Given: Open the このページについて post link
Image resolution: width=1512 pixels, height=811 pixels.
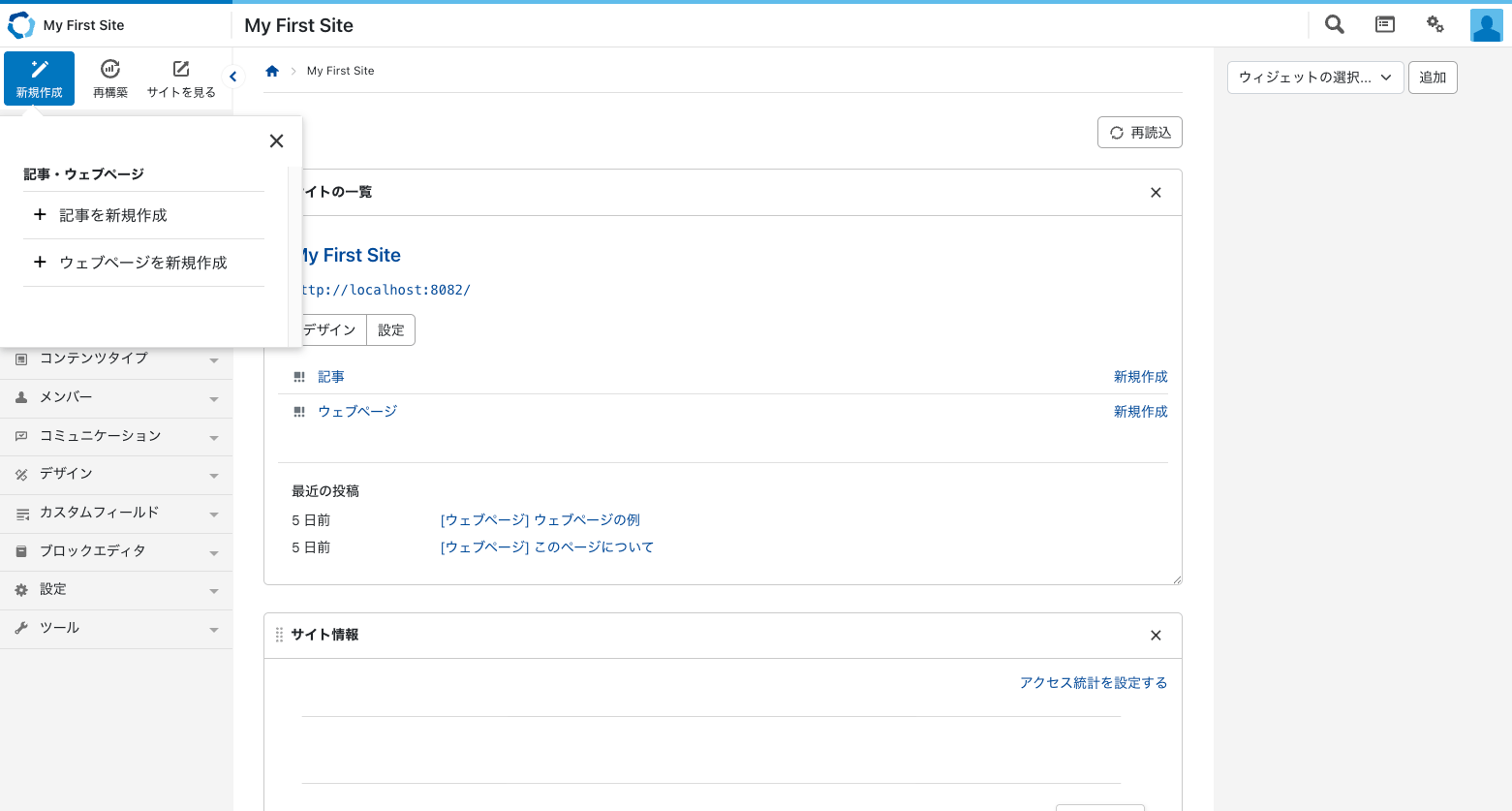Looking at the screenshot, I should (x=547, y=547).
